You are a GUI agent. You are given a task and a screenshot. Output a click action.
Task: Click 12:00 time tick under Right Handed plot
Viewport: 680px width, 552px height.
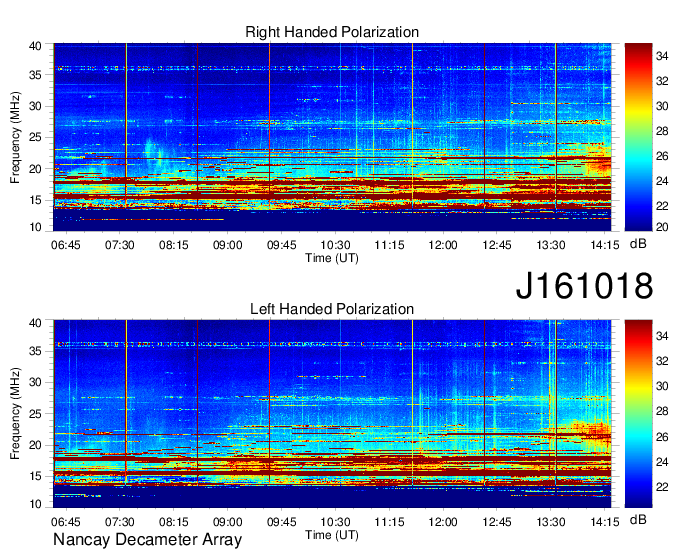click(x=443, y=245)
